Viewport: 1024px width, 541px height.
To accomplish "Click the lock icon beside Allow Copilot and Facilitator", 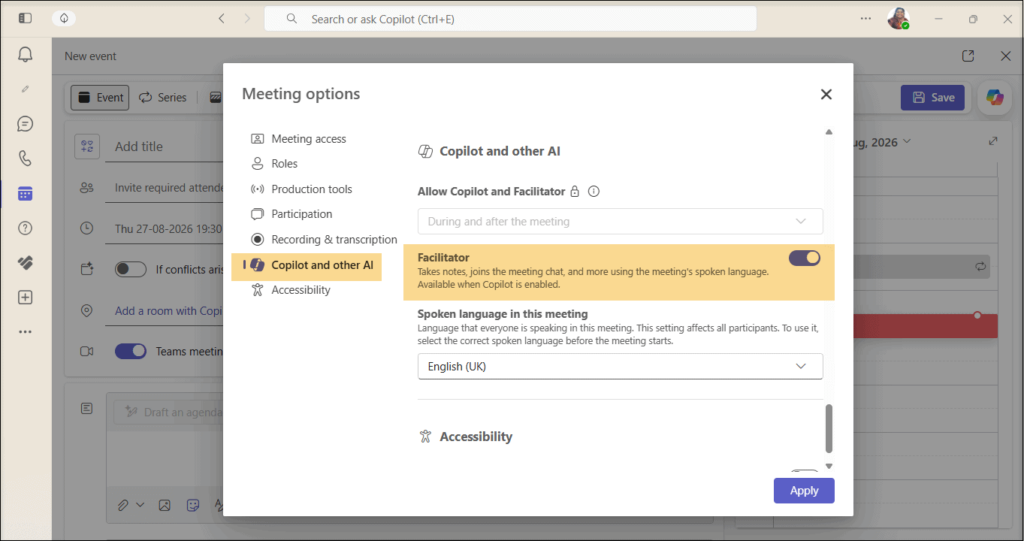I will 575,191.
